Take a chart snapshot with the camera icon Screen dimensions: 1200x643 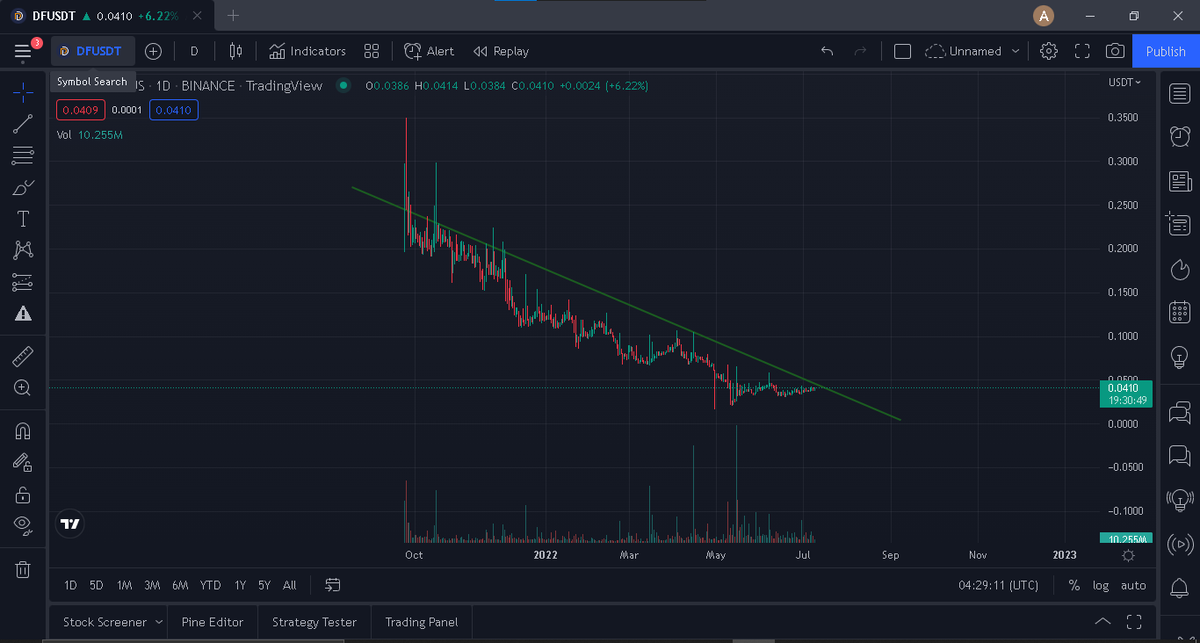click(1115, 51)
